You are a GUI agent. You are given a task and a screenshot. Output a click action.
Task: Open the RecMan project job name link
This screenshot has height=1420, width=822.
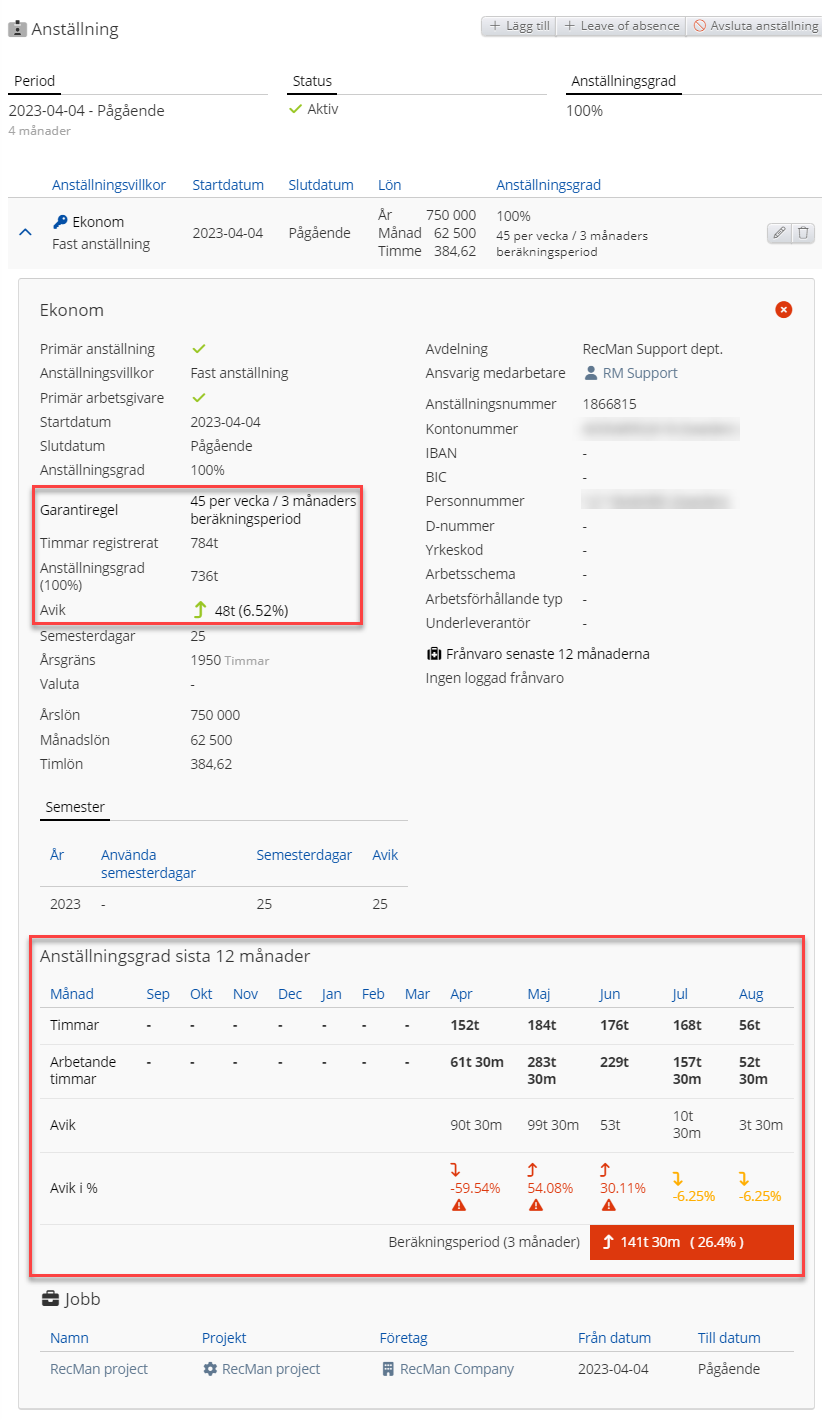[x=99, y=1369]
